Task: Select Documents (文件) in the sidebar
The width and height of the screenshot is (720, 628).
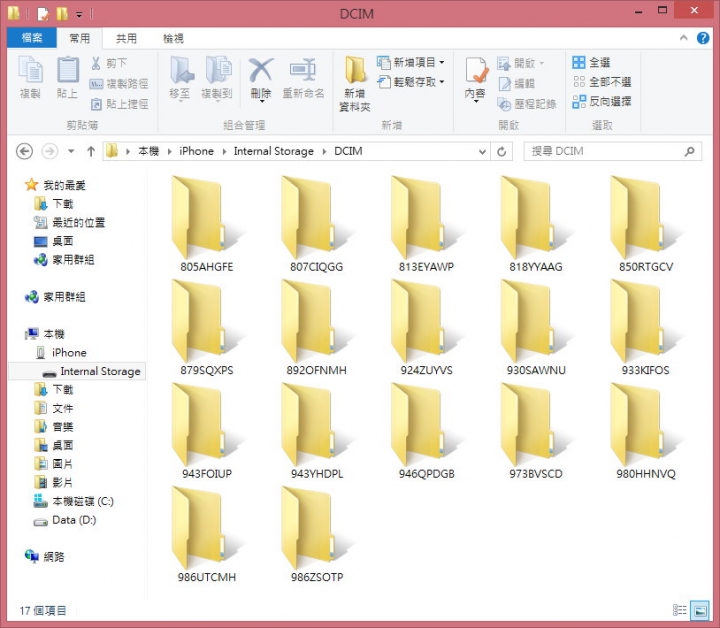Action: pyautogui.click(x=54, y=408)
